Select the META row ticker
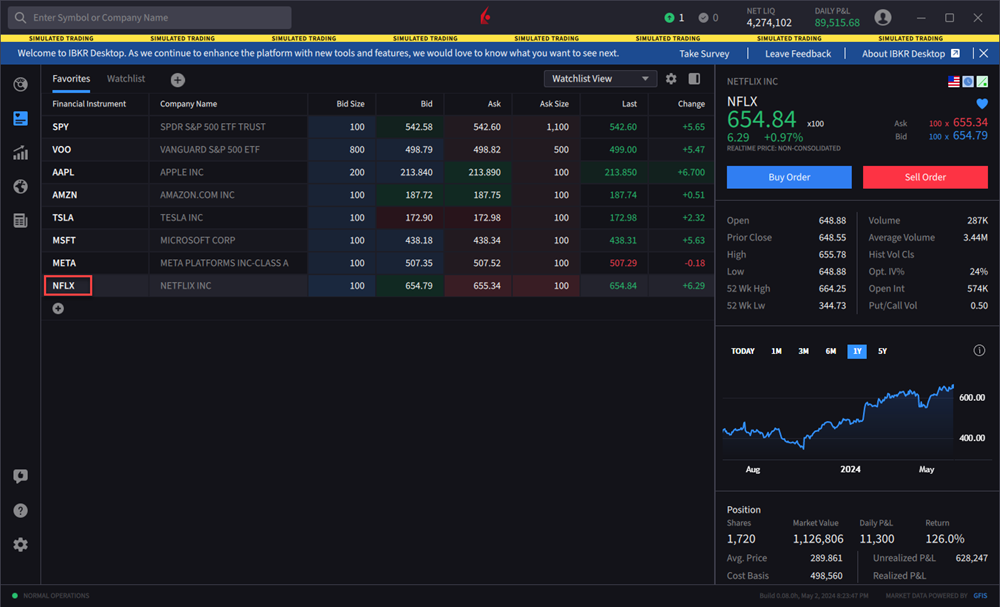1000x607 pixels. 64,263
